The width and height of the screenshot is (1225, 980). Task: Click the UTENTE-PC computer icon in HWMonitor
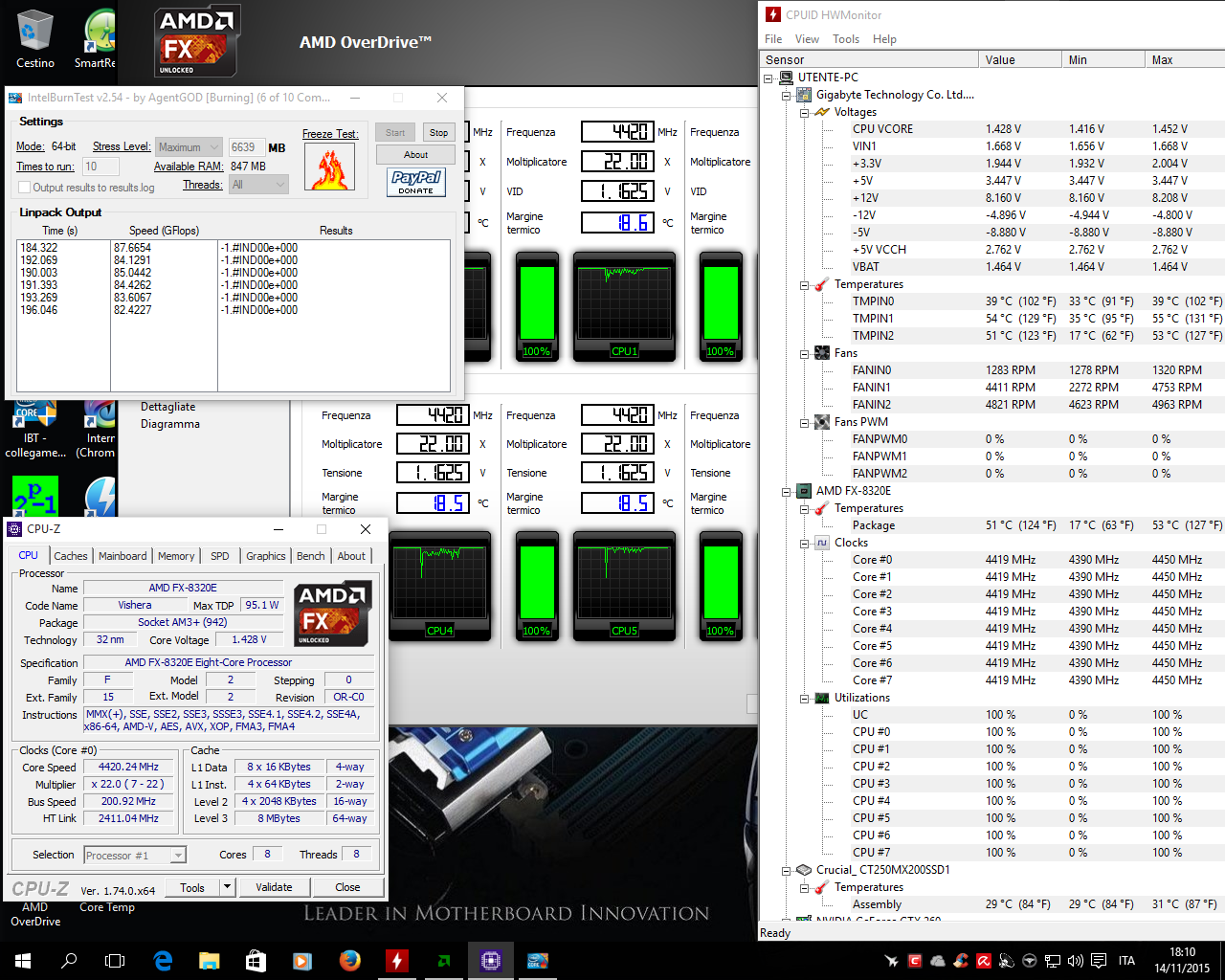(x=787, y=78)
